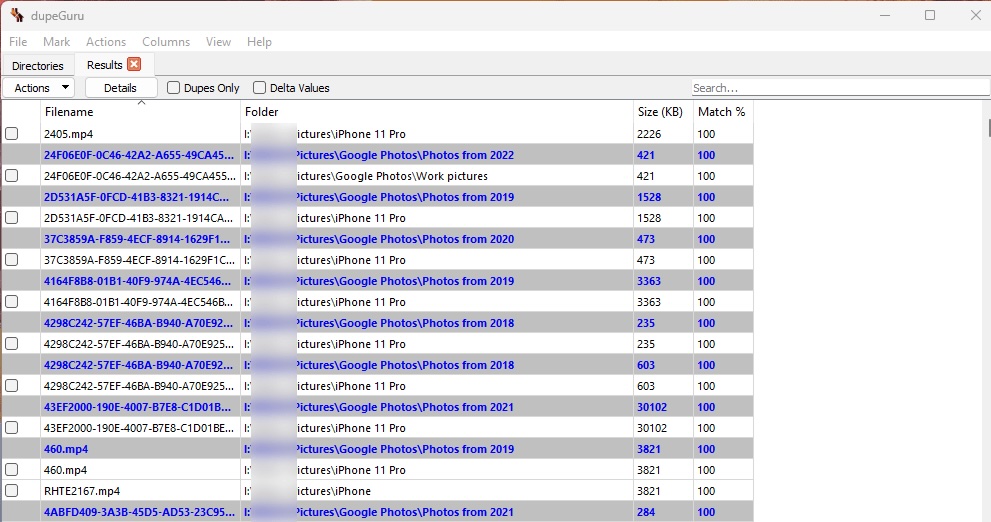The width and height of the screenshot is (991, 522).
Task: Select blue reference row 4164F8B8 filename
Action: [x=137, y=281]
